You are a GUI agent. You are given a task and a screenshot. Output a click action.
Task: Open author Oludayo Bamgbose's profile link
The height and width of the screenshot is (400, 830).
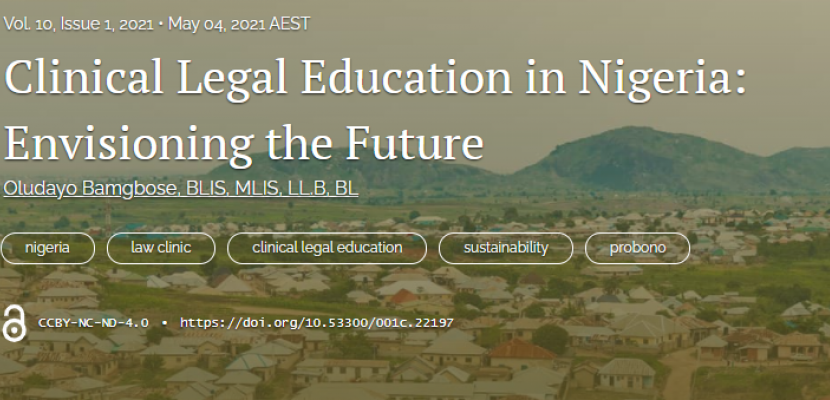[92, 188]
